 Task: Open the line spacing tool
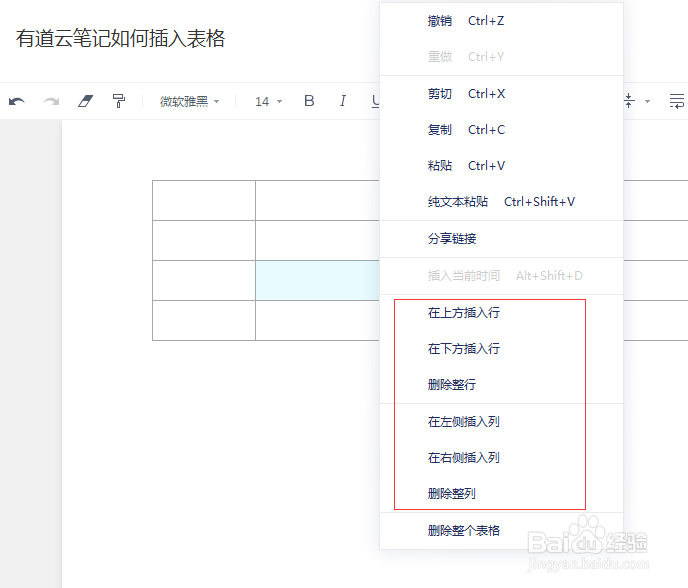pyautogui.click(x=629, y=101)
